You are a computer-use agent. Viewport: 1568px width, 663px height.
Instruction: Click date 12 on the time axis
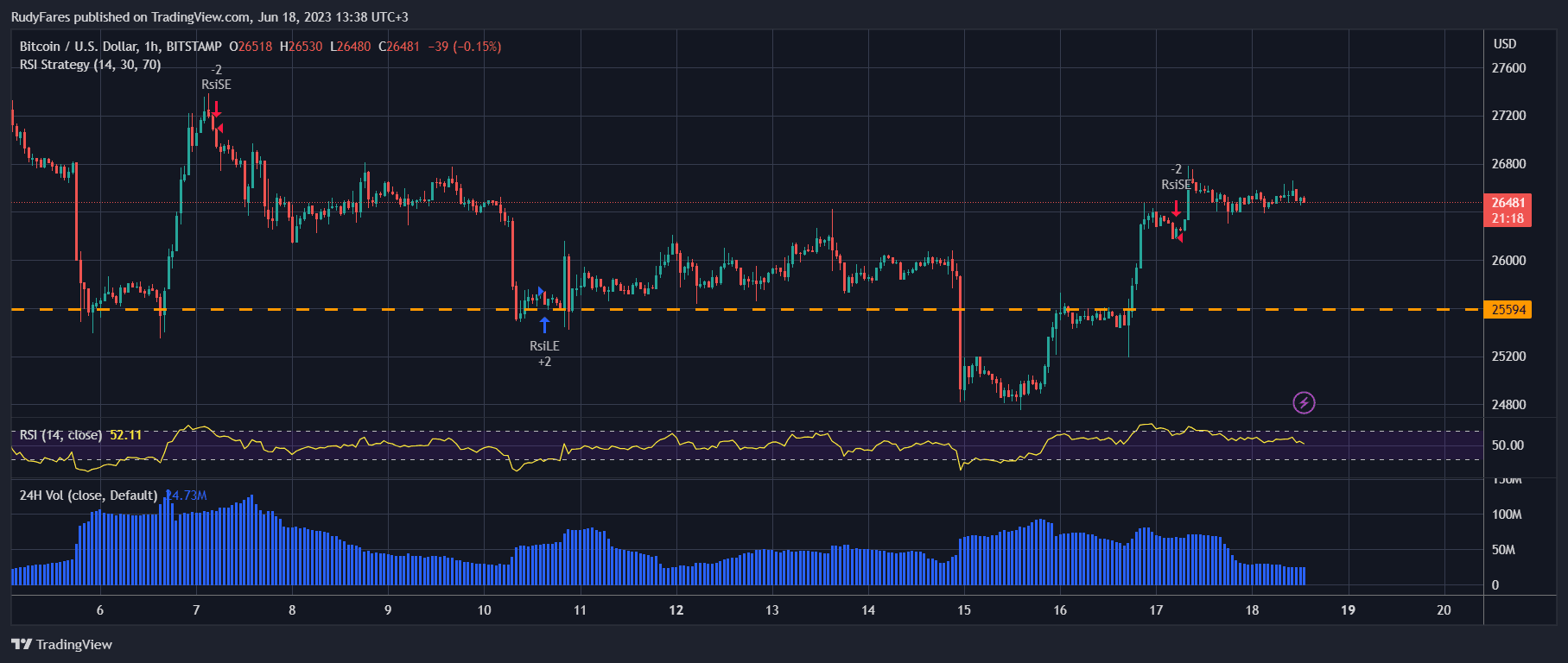tap(676, 610)
